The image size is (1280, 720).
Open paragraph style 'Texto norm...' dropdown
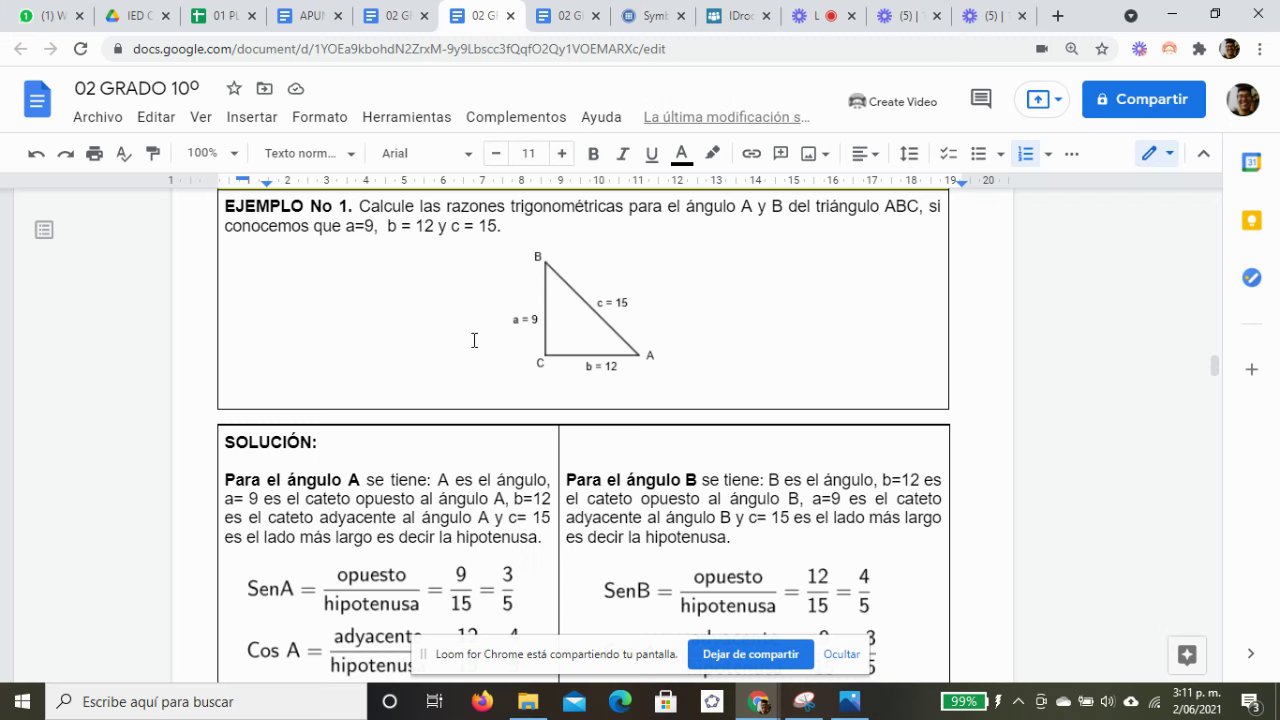309,153
